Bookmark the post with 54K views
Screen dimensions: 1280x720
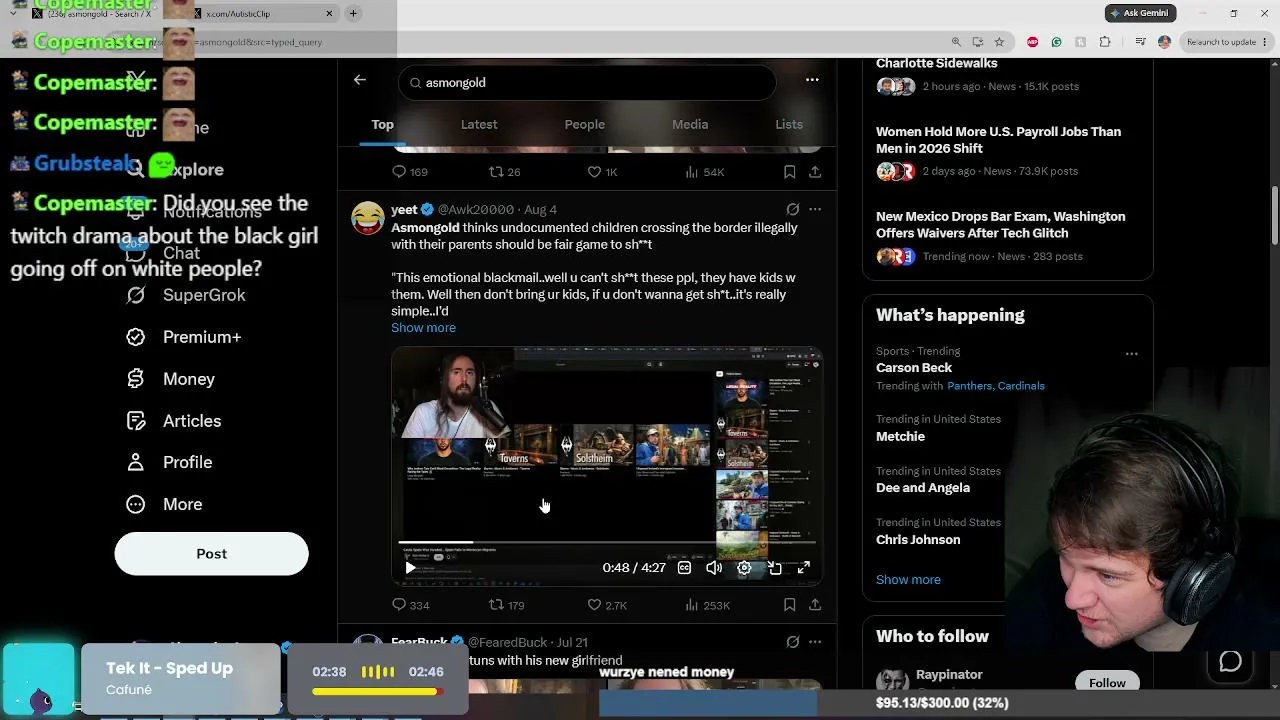click(790, 172)
